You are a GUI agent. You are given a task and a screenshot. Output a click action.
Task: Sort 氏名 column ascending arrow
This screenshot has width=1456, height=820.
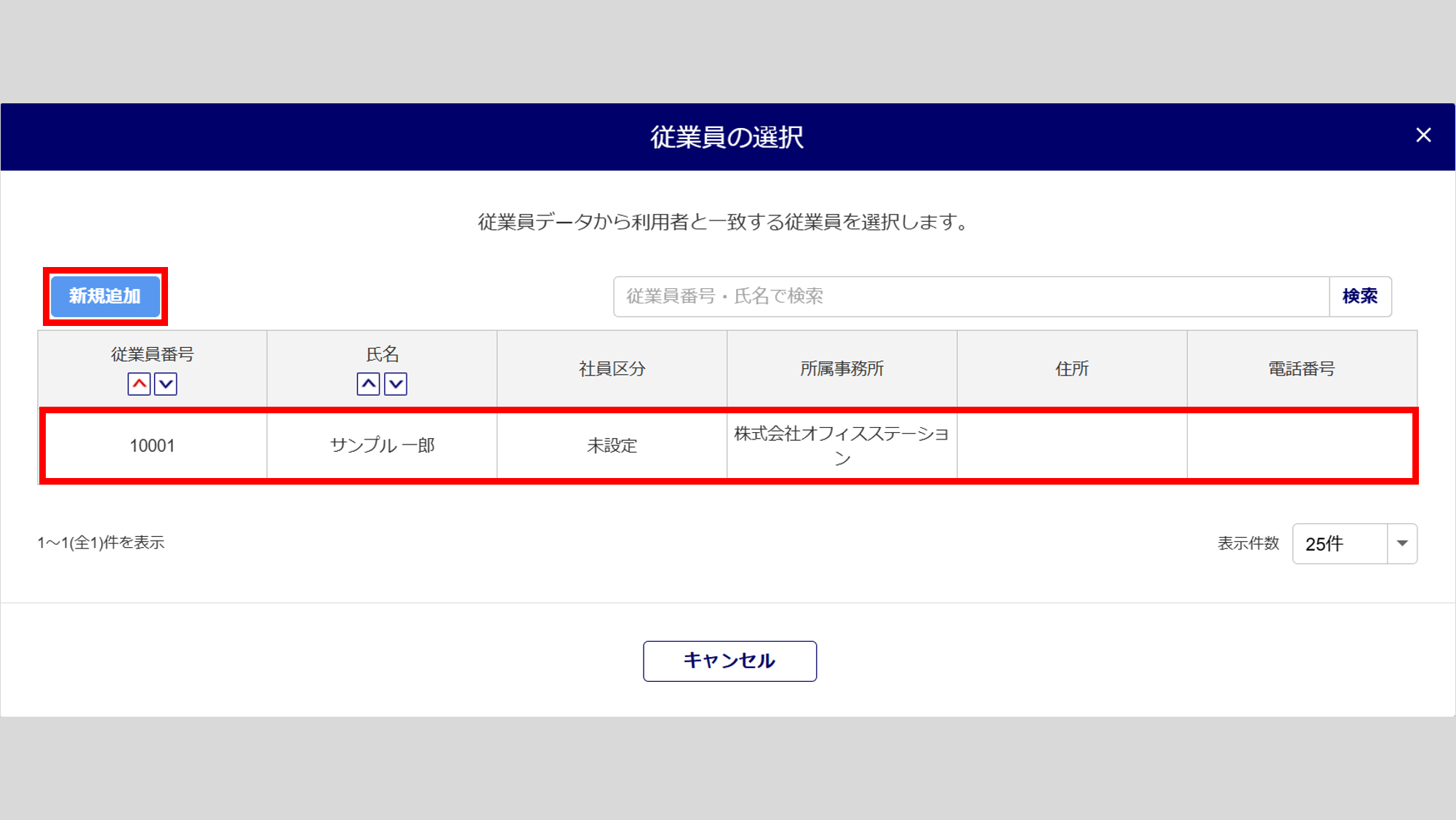(x=368, y=383)
